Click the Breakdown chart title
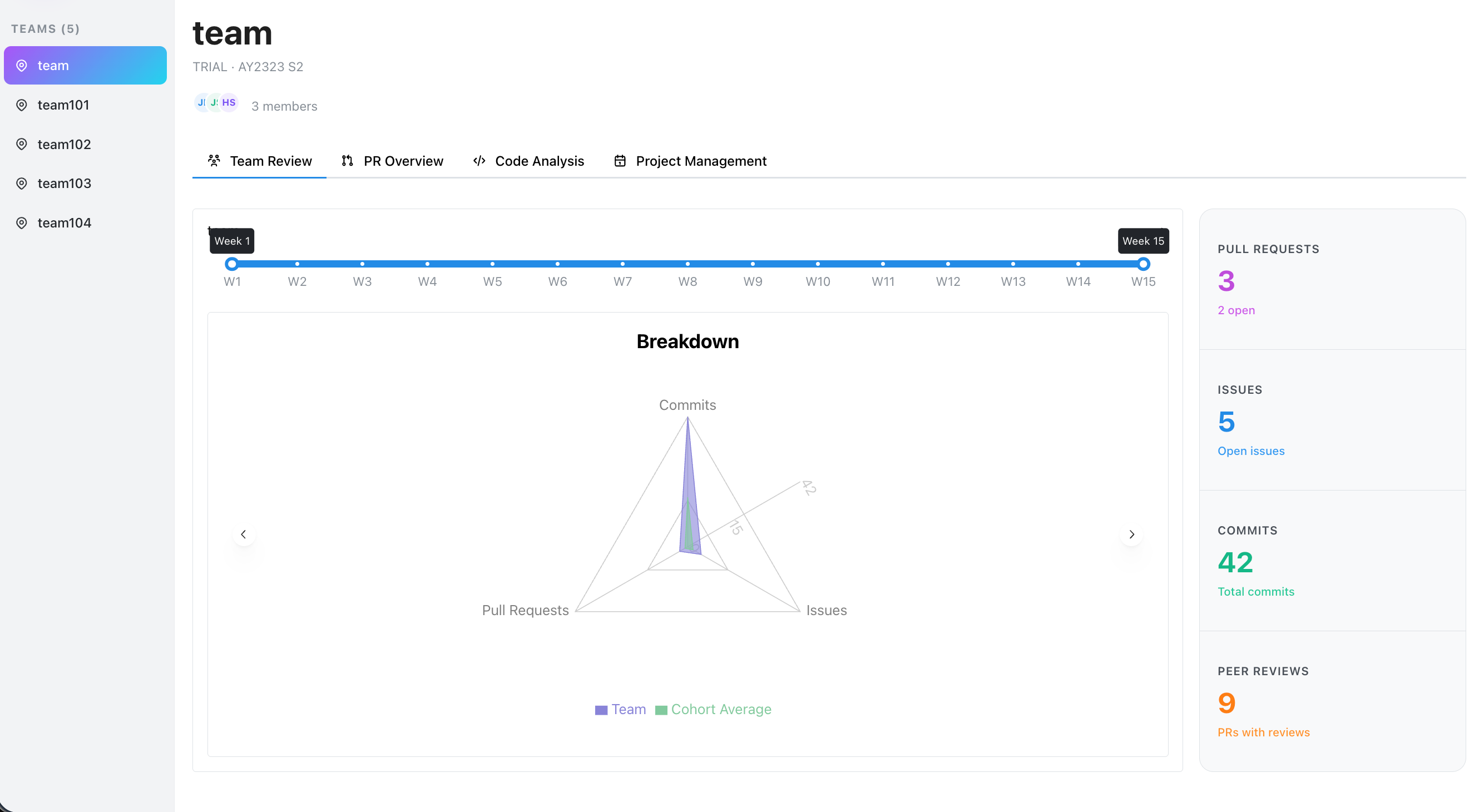This screenshot has width=1474, height=812. 687,341
